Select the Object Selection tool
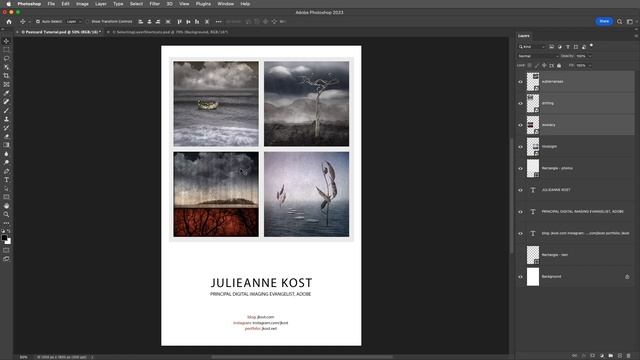The height and width of the screenshot is (360, 640). coord(6,67)
